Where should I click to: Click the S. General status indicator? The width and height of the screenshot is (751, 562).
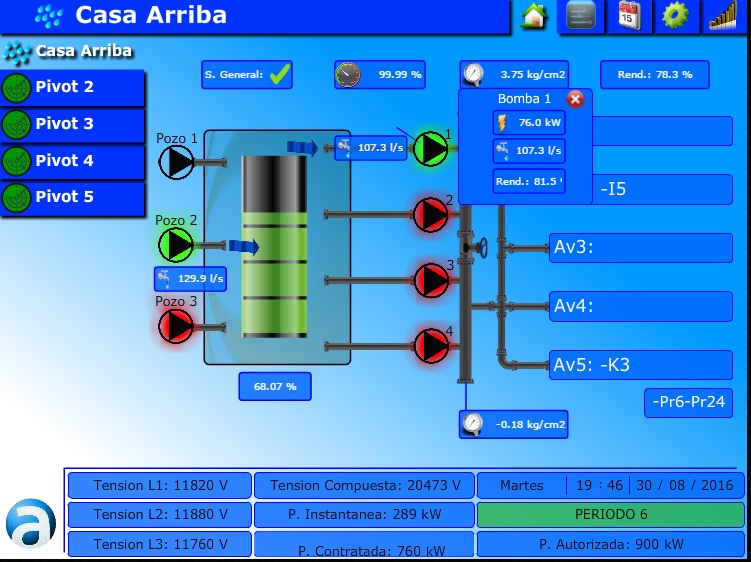(x=247, y=75)
